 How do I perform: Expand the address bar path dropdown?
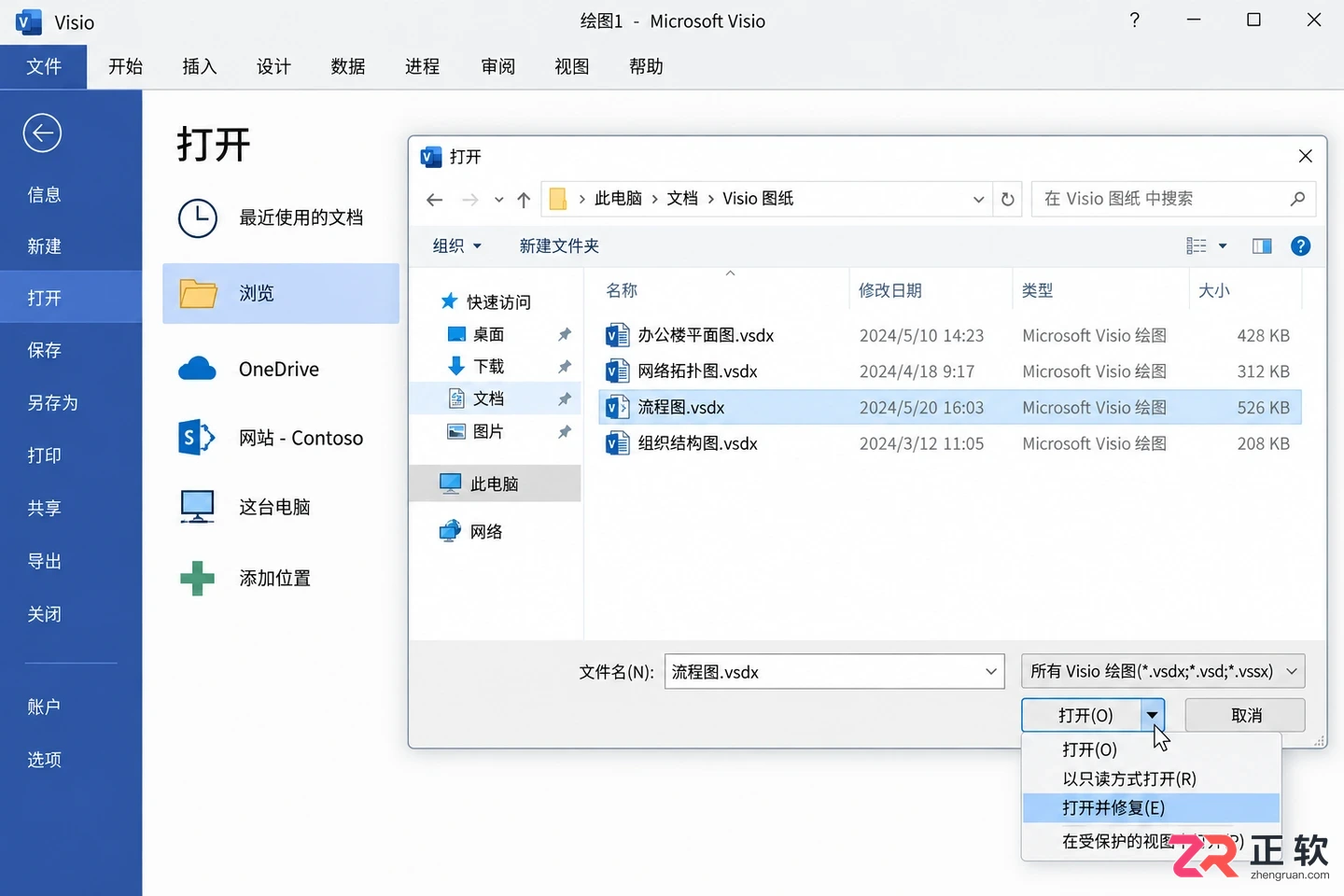click(978, 199)
